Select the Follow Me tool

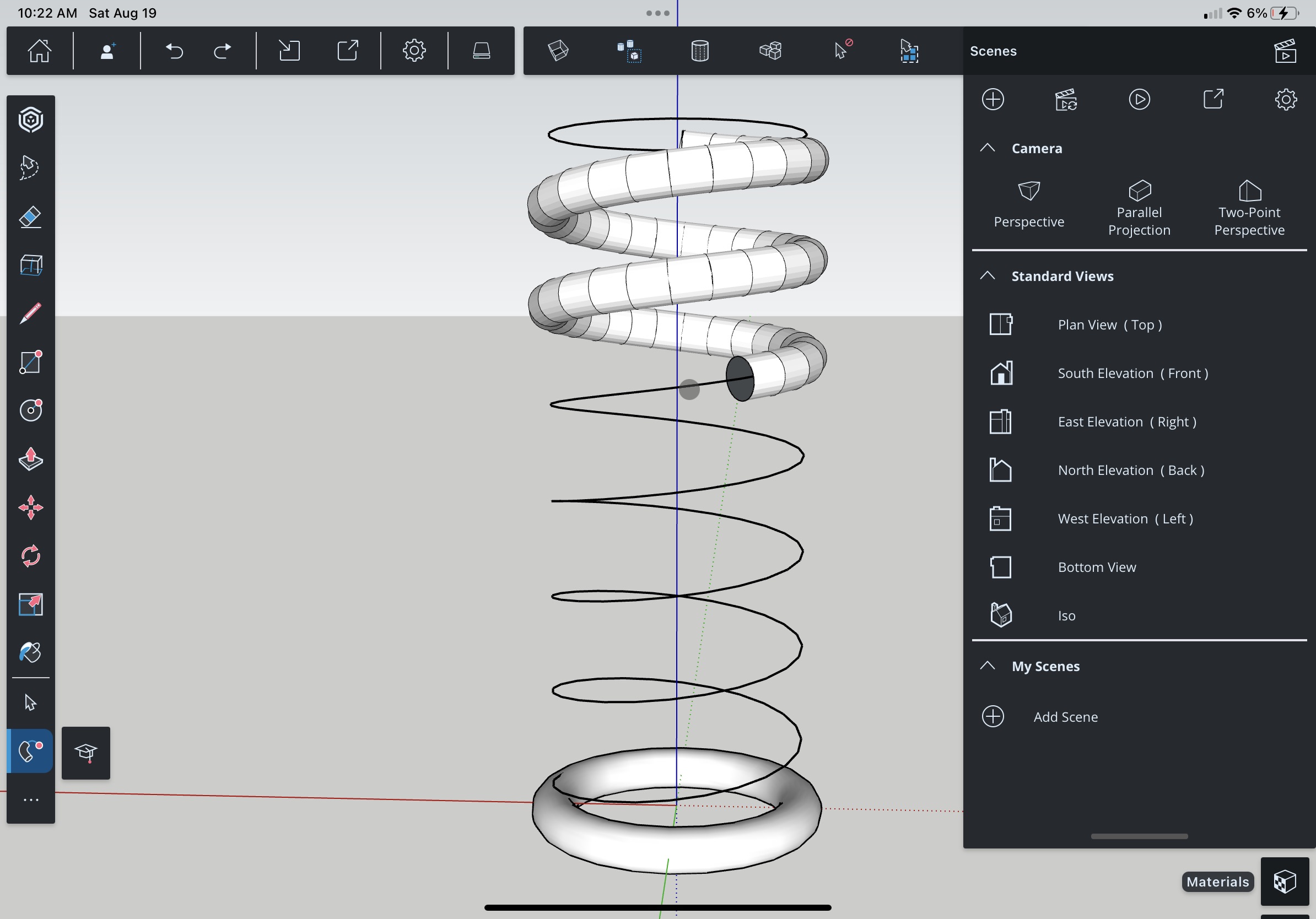(30, 751)
